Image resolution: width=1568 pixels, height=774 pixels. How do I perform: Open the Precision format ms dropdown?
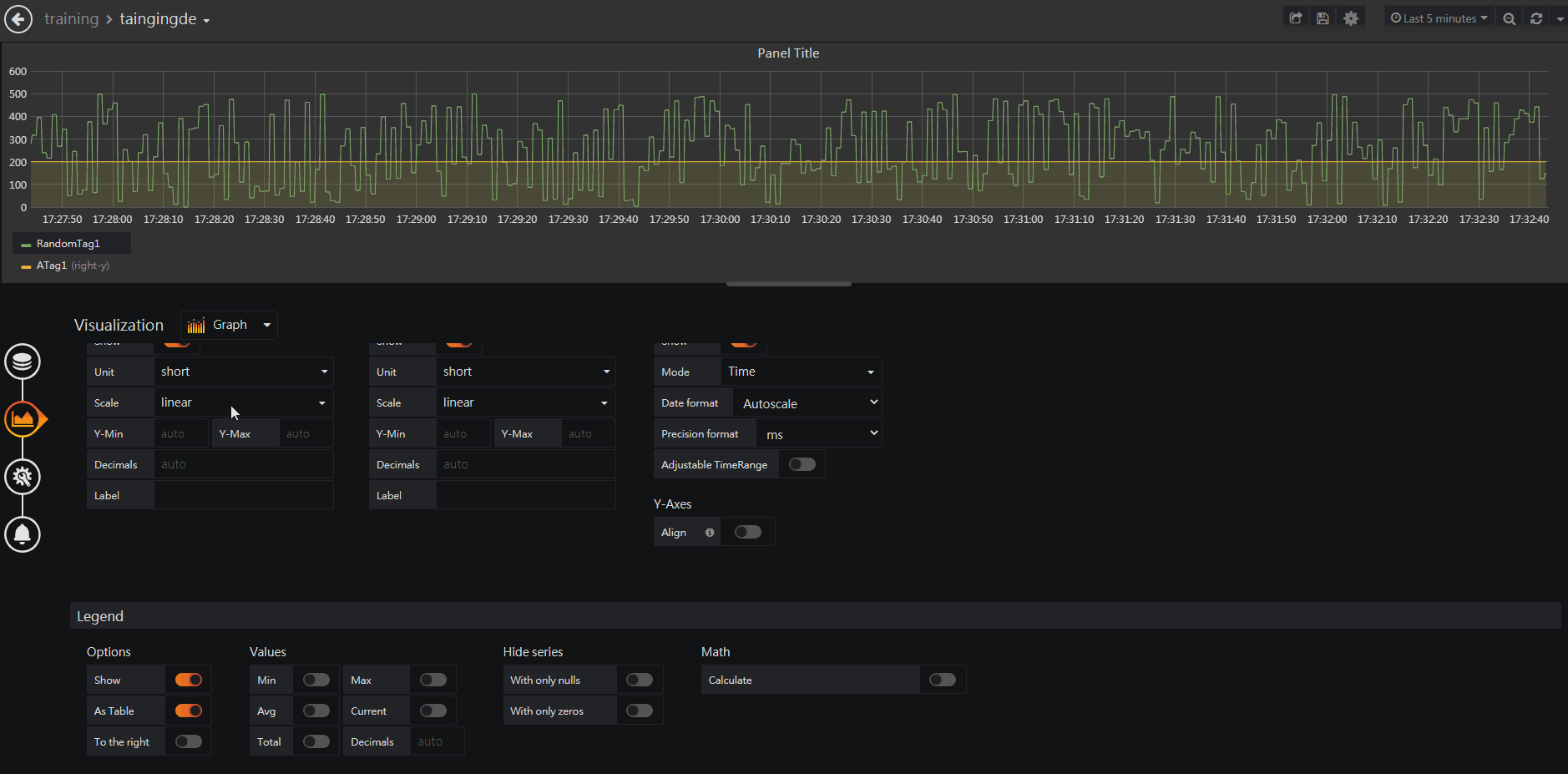click(819, 434)
